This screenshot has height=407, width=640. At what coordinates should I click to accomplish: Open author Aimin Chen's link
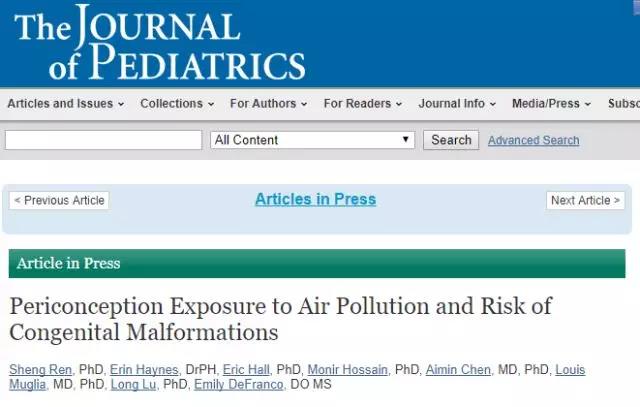458,369
